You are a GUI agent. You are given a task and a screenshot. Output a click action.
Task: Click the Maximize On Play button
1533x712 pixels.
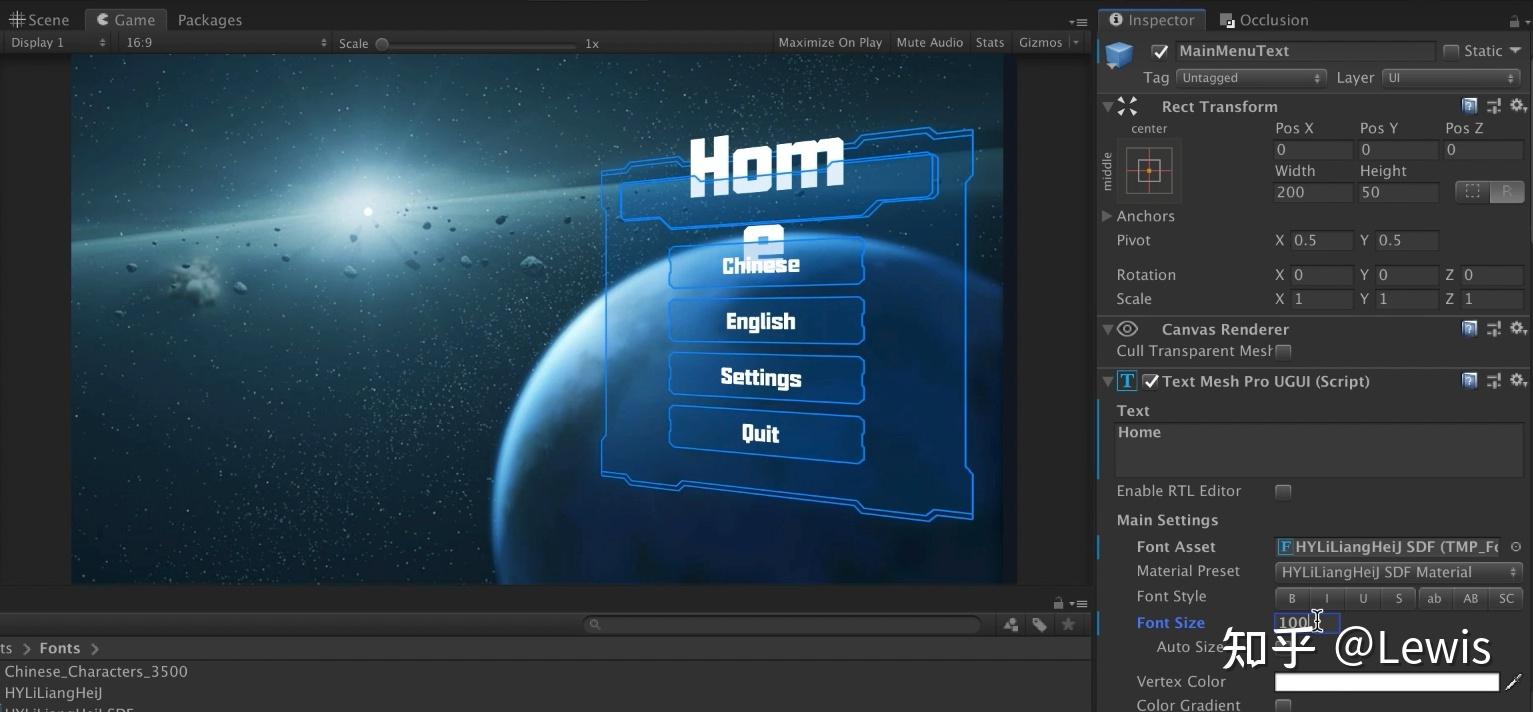point(830,42)
